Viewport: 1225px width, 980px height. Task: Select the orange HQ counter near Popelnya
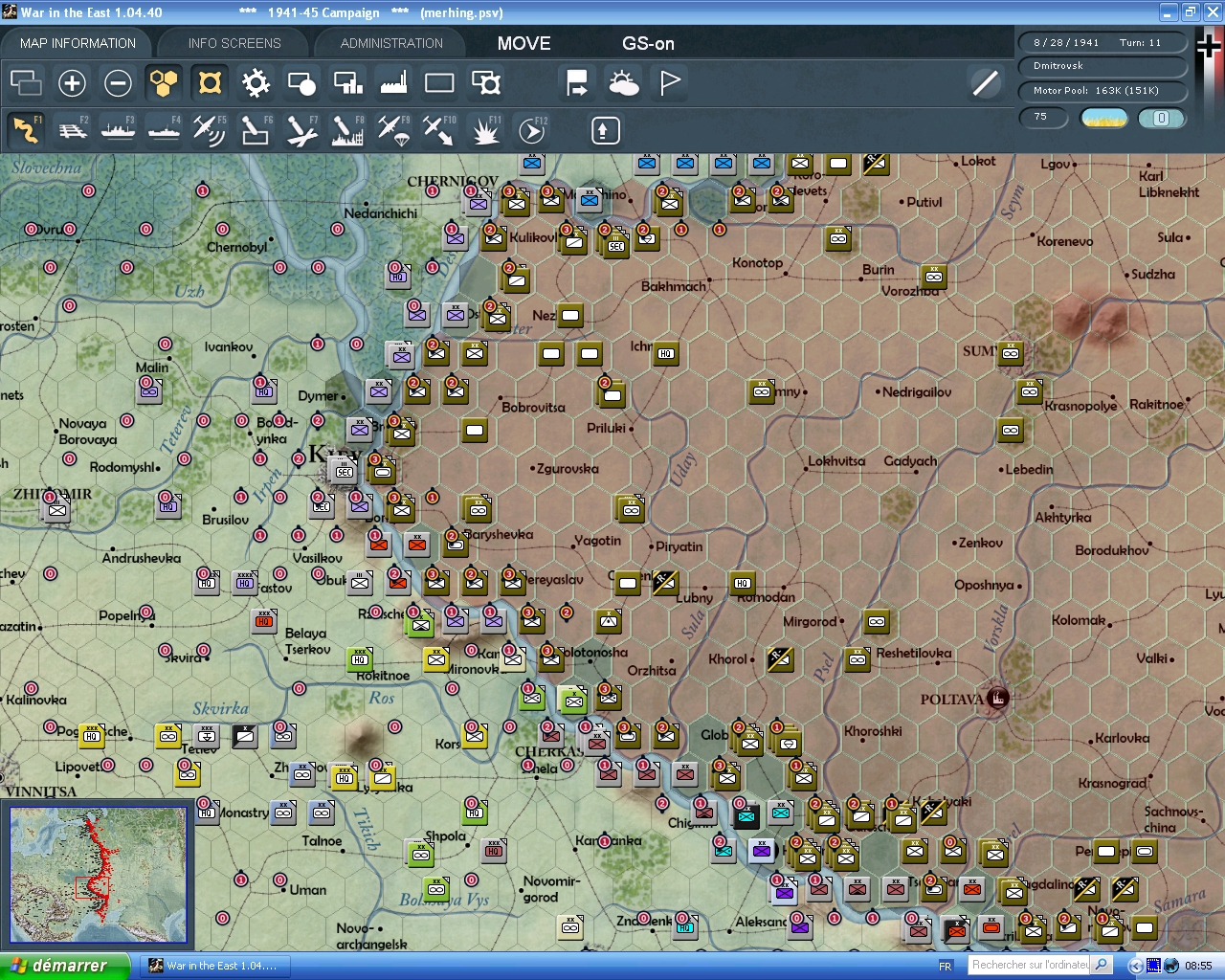(264, 621)
